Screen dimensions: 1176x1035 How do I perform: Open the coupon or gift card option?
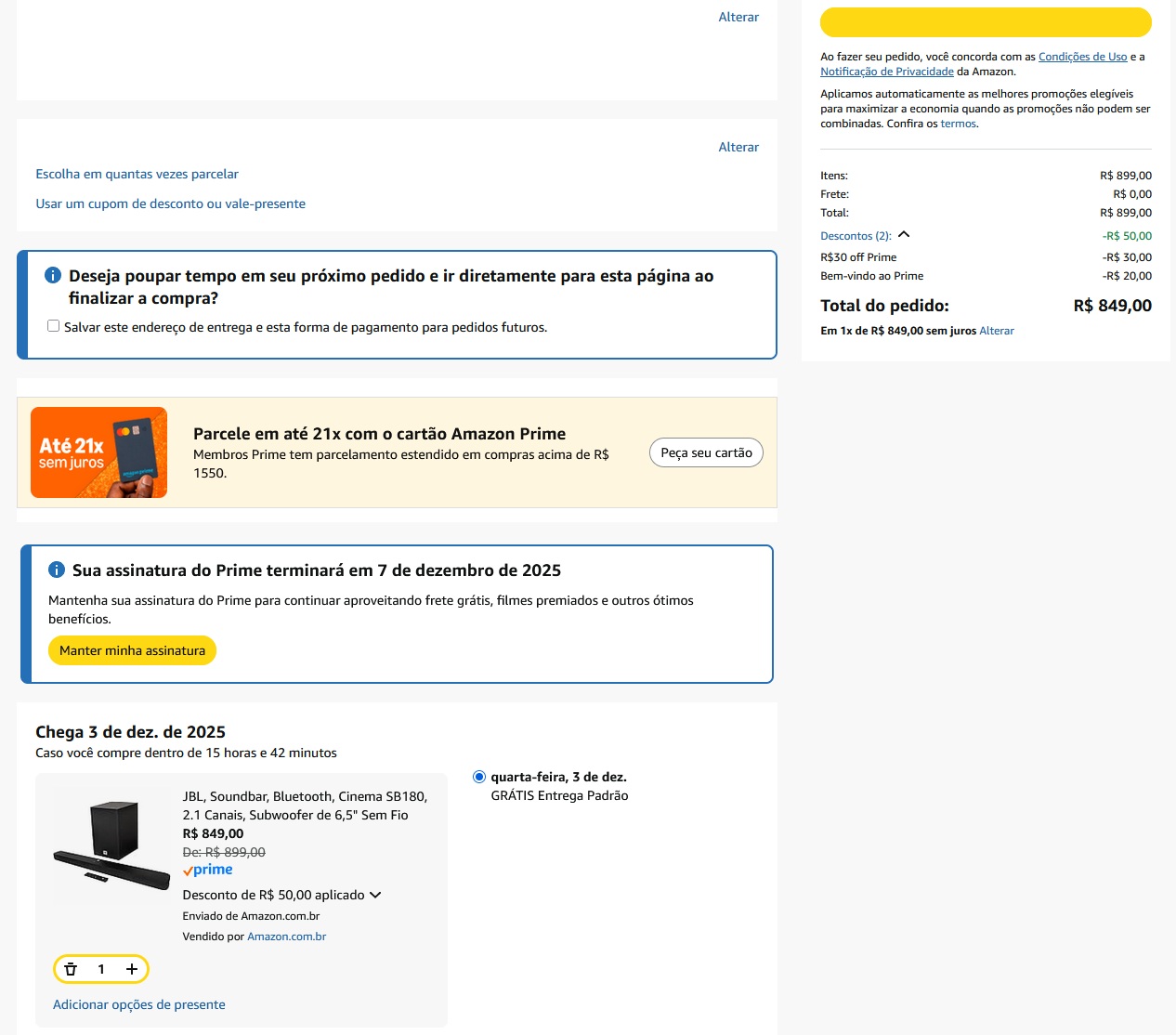(x=170, y=203)
